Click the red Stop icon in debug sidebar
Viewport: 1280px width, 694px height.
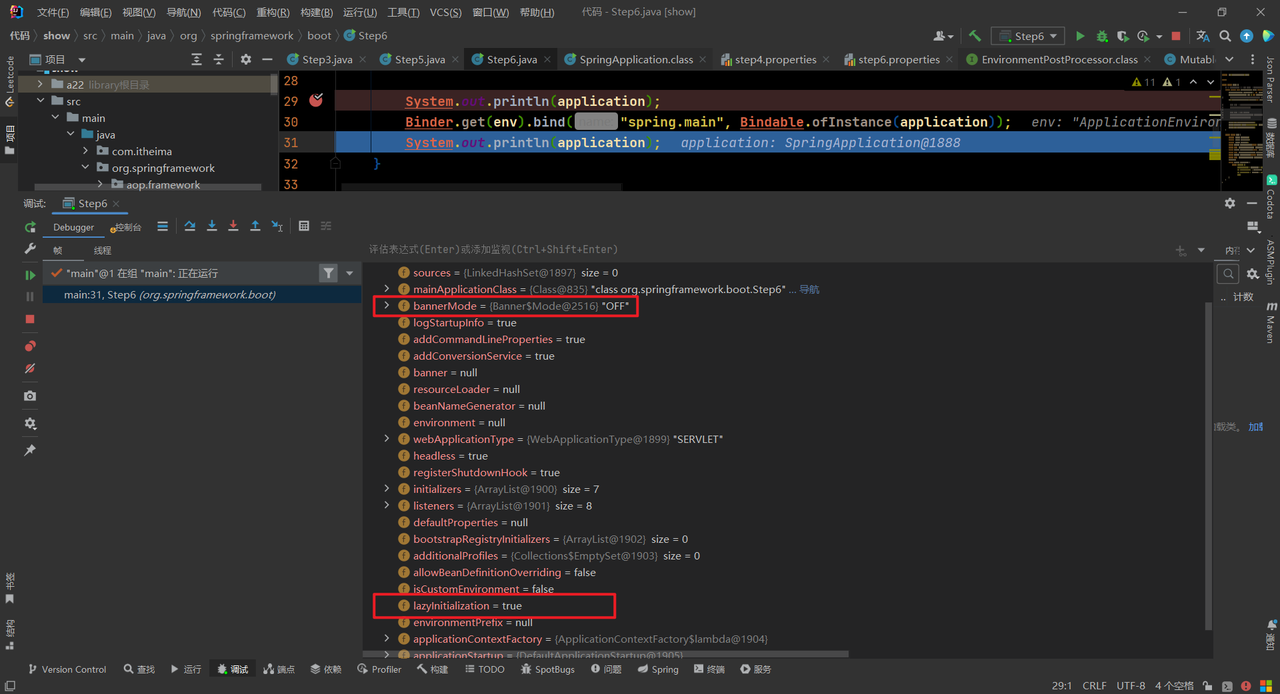pyautogui.click(x=30, y=319)
